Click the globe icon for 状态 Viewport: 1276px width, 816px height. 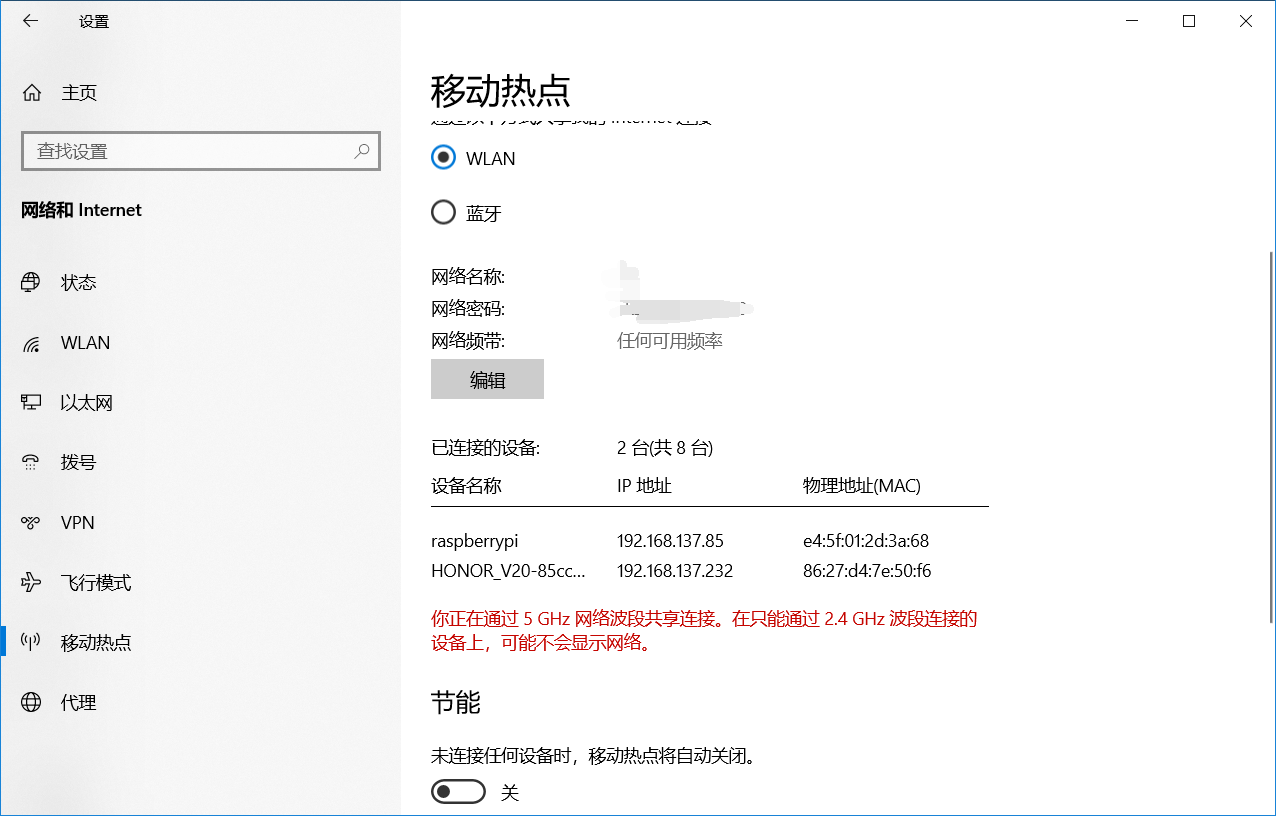coord(31,282)
